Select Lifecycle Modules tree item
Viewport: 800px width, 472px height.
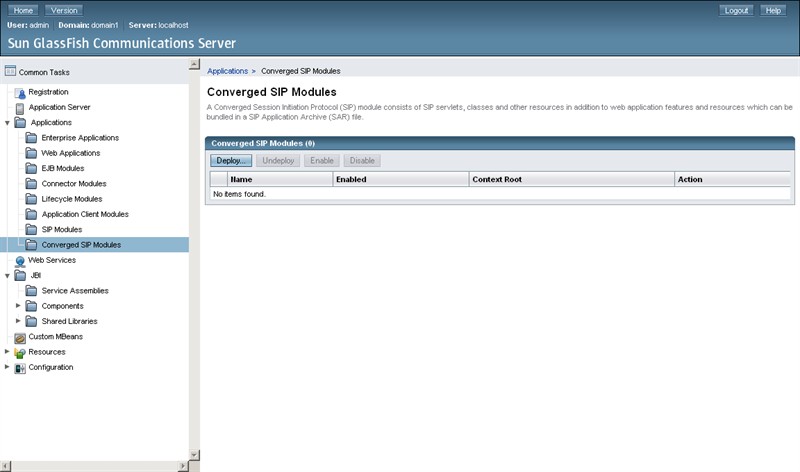pos(72,199)
